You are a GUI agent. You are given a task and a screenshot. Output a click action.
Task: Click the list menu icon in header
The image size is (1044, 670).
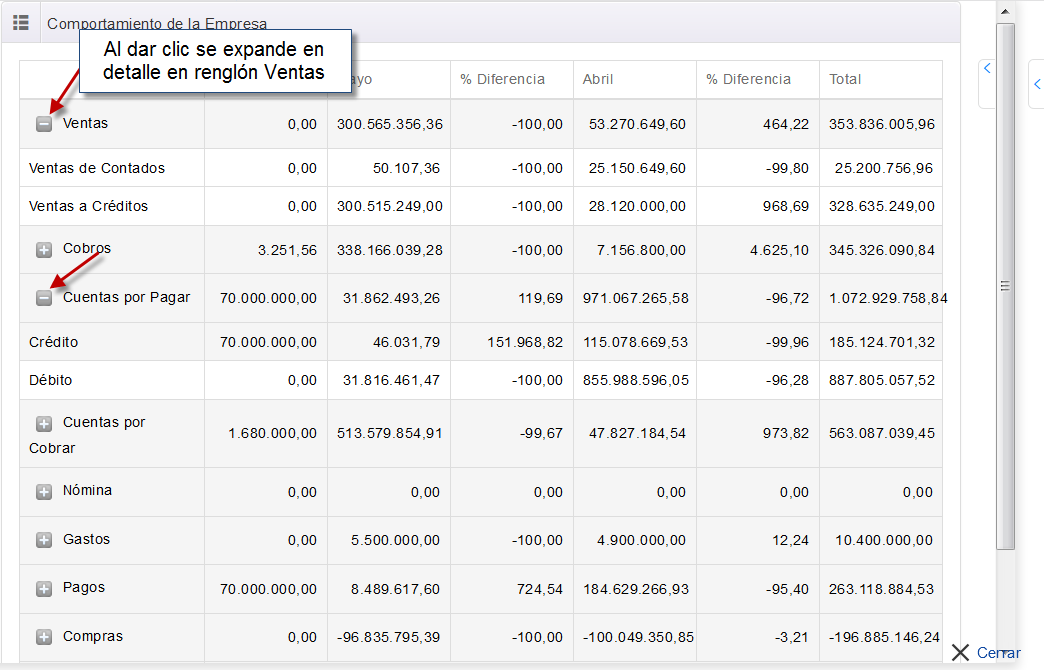coord(20,22)
